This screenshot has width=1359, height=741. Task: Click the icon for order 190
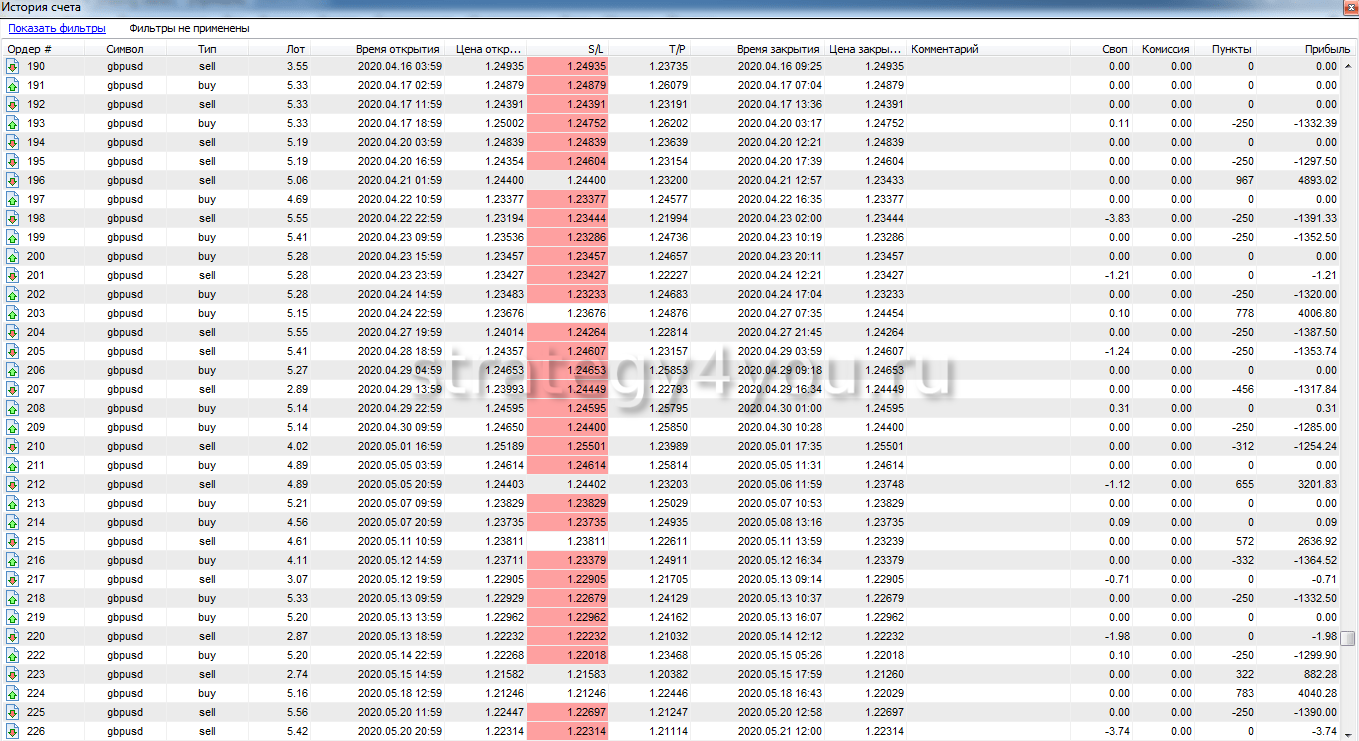coord(13,67)
